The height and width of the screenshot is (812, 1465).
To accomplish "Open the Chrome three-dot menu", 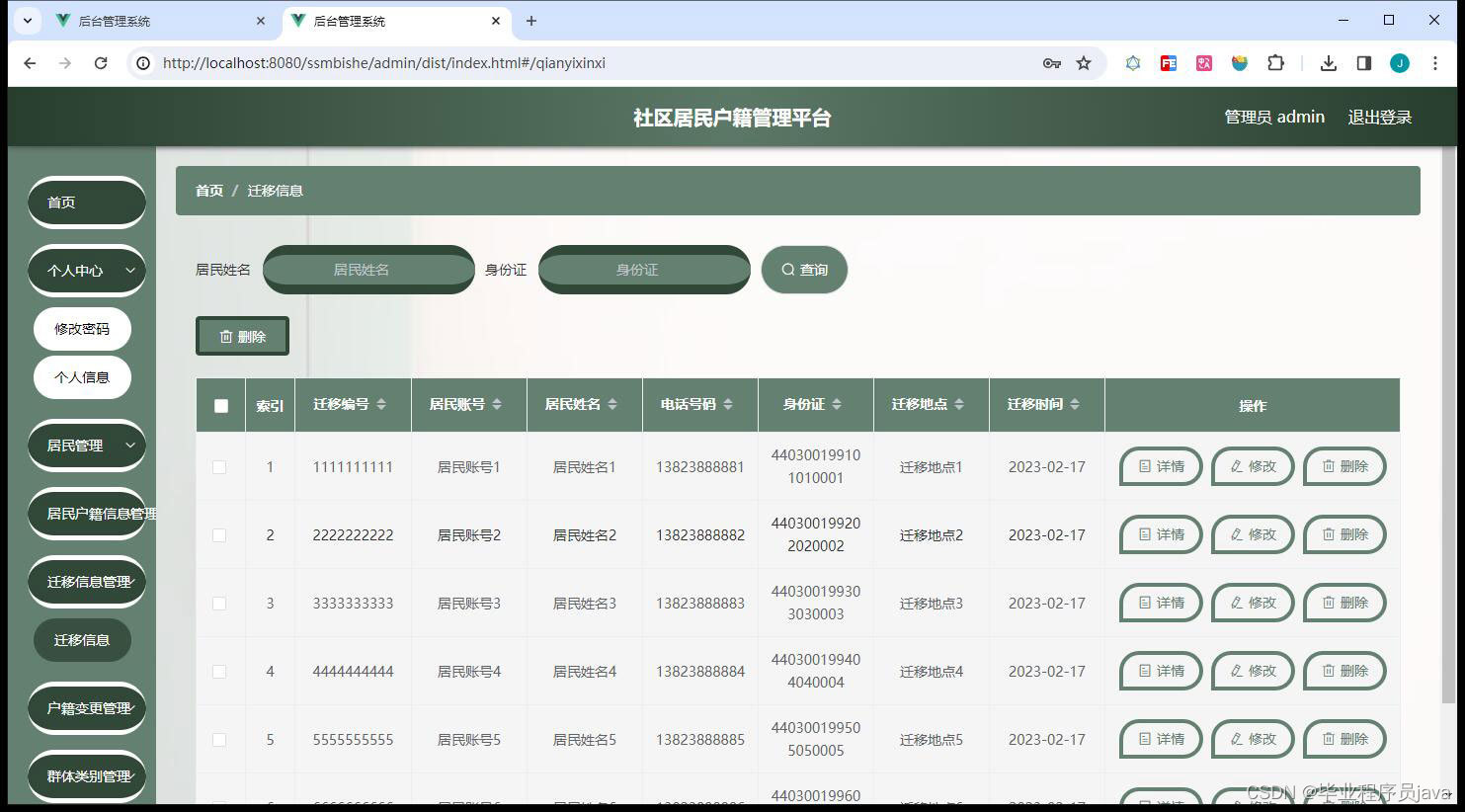I will (x=1433, y=63).
